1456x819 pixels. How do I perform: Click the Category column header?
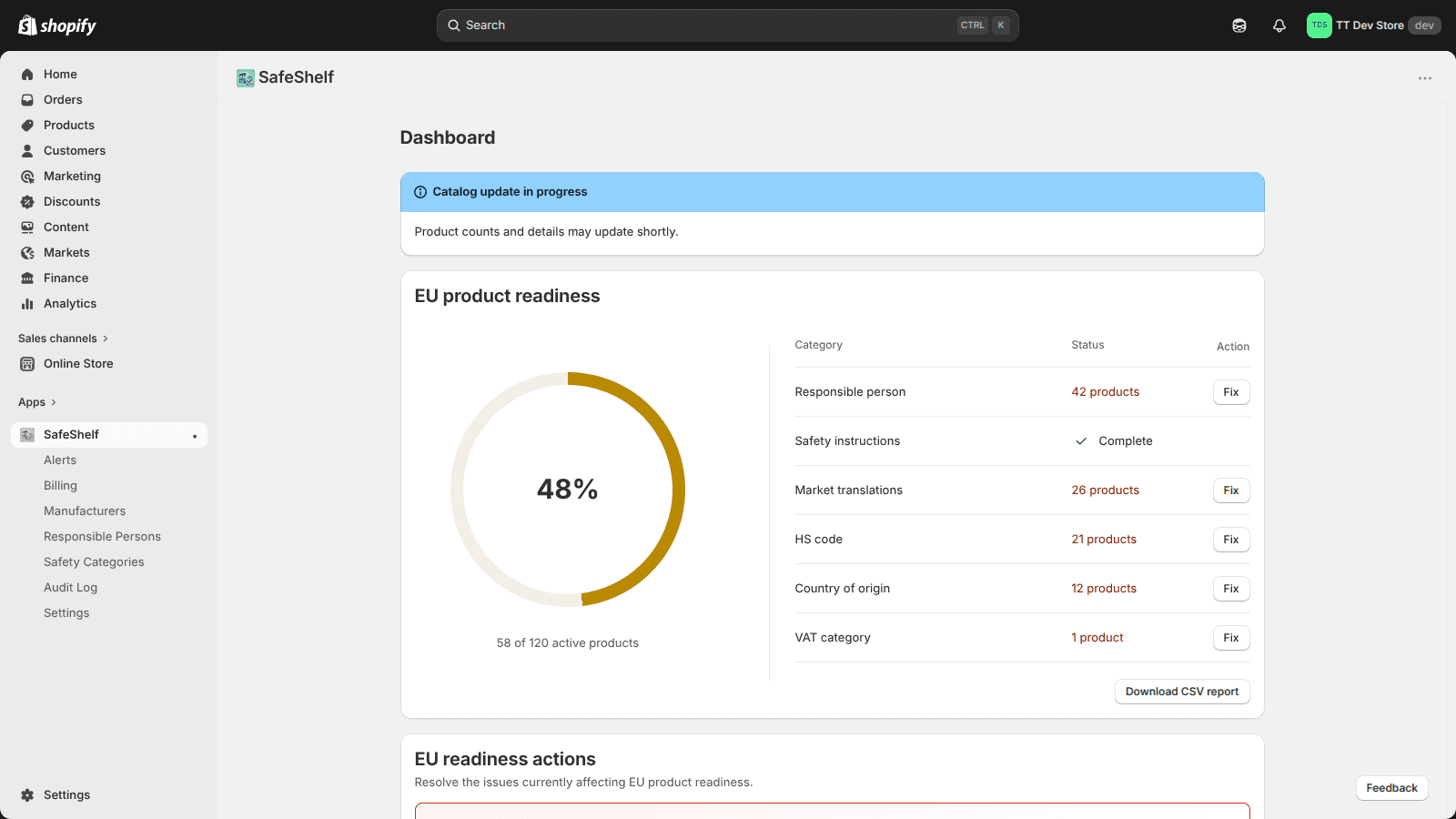818,345
